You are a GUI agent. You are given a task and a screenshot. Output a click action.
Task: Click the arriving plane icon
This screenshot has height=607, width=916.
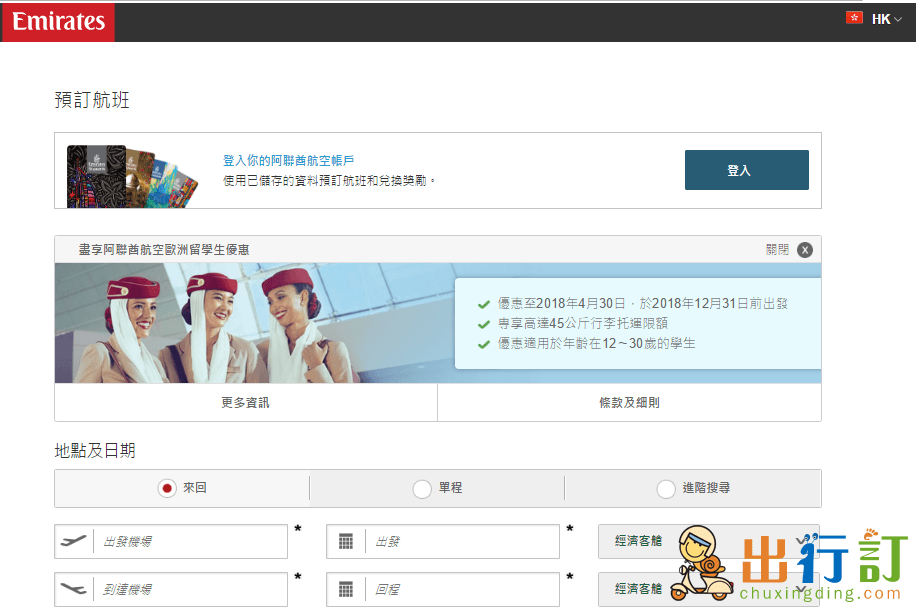click(x=74, y=589)
